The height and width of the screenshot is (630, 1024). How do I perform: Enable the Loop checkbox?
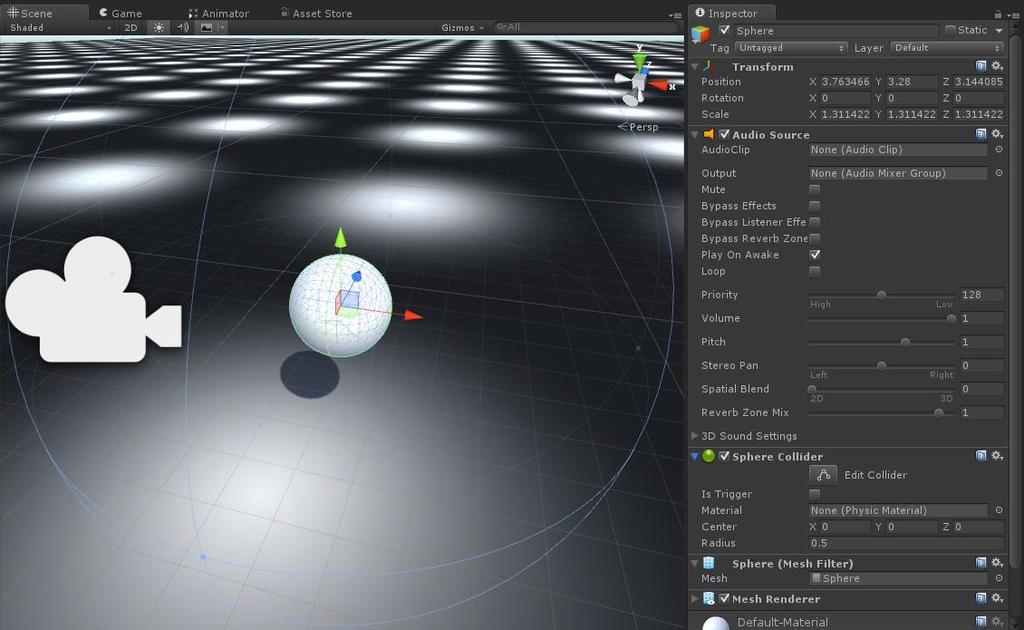814,271
